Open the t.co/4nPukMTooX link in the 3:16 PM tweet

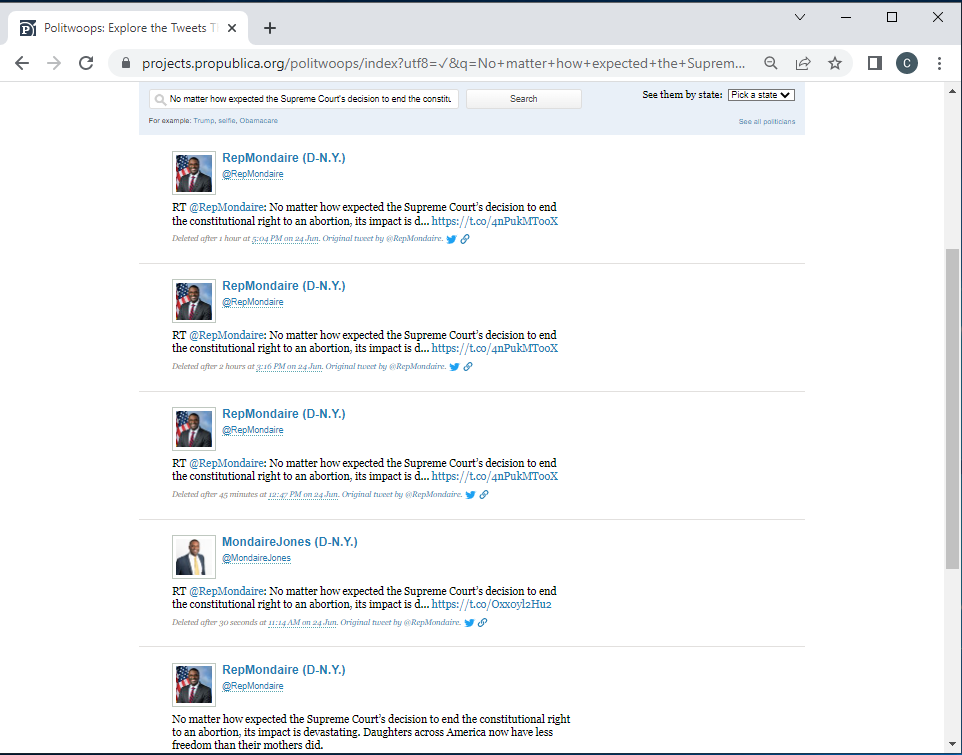point(494,348)
